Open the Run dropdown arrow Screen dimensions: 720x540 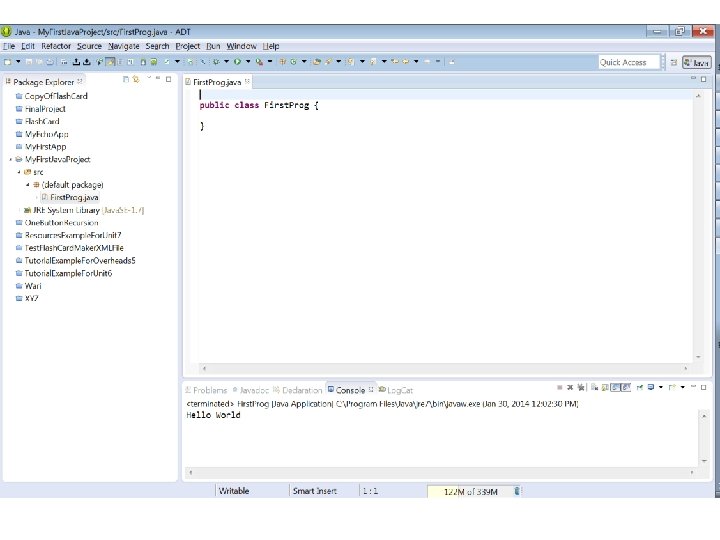(248, 62)
